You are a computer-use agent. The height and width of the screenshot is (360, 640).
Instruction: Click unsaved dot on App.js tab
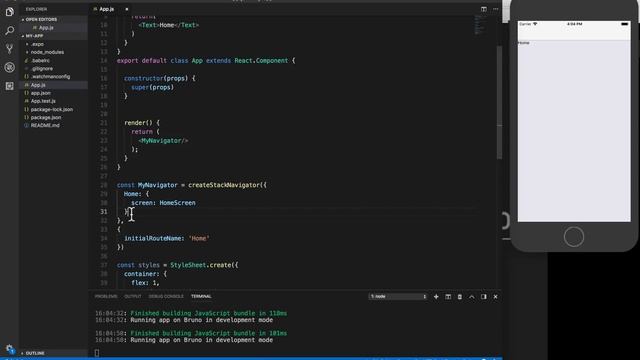pyautogui.click(x=127, y=9)
